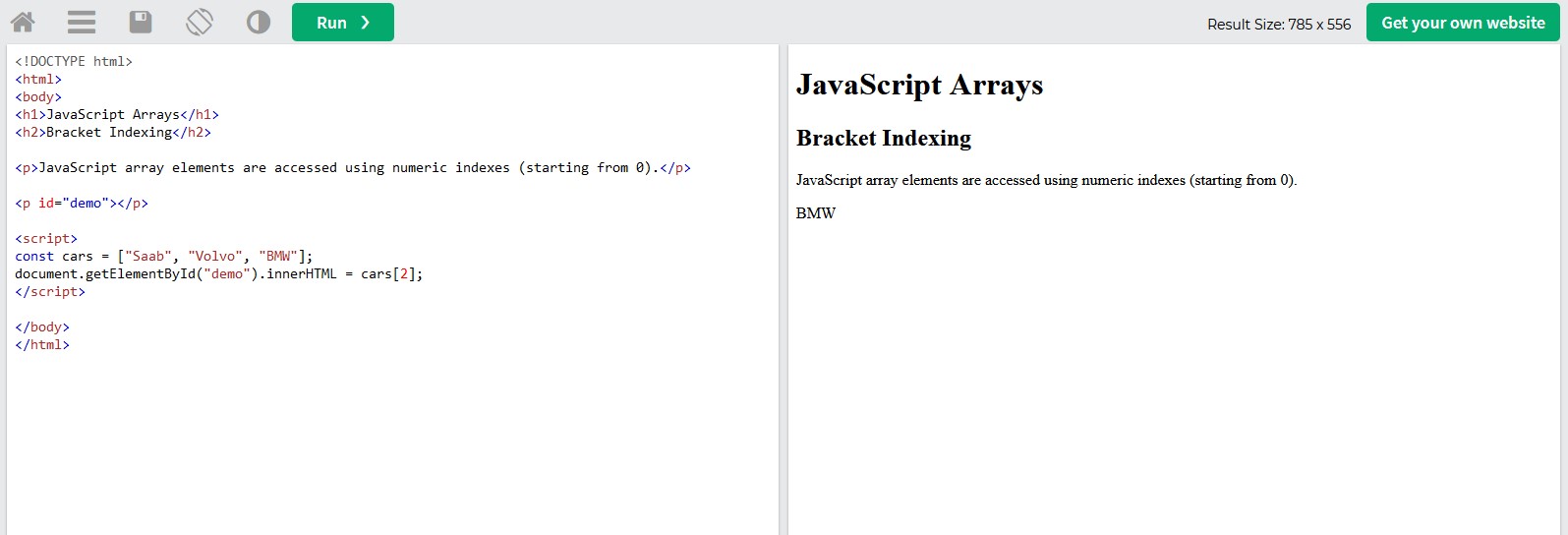The height and width of the screenshot is (535, 1568).
Task: Click the "Volvo" string in the code
Action: click(x=215, y=256)
